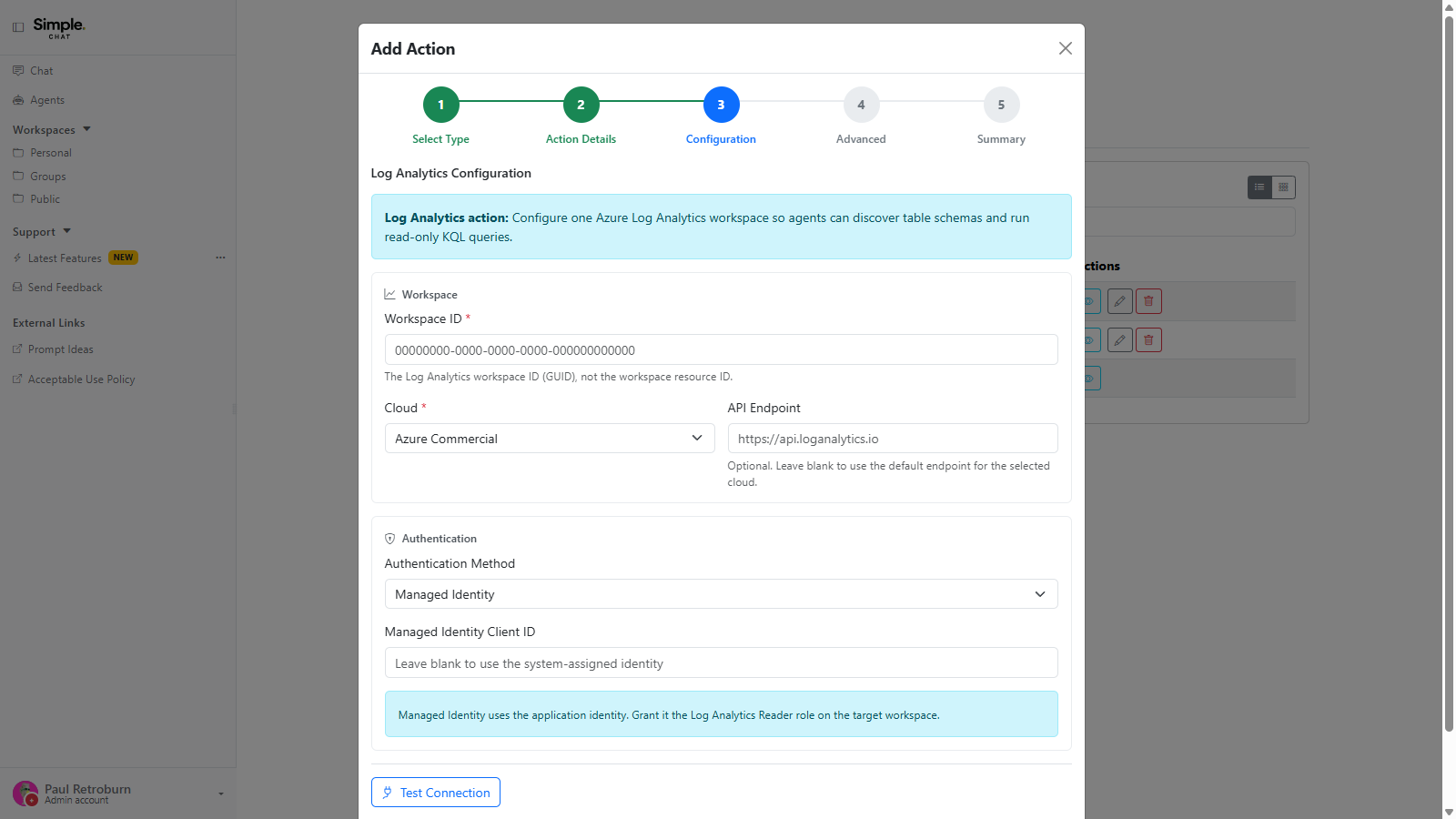This screenshot has height=819, width=1456.
Task: Open the Cloud dropdown
Action: click(550, 439)
